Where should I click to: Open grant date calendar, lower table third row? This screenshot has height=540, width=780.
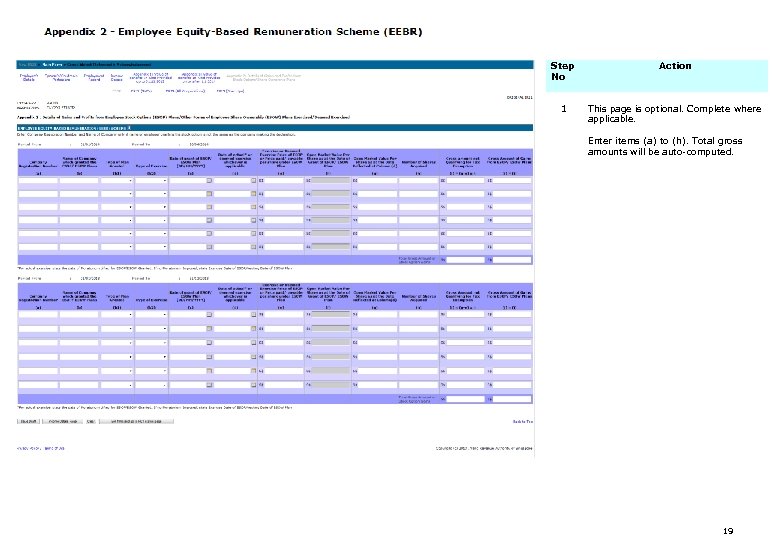tap(209, 343)
